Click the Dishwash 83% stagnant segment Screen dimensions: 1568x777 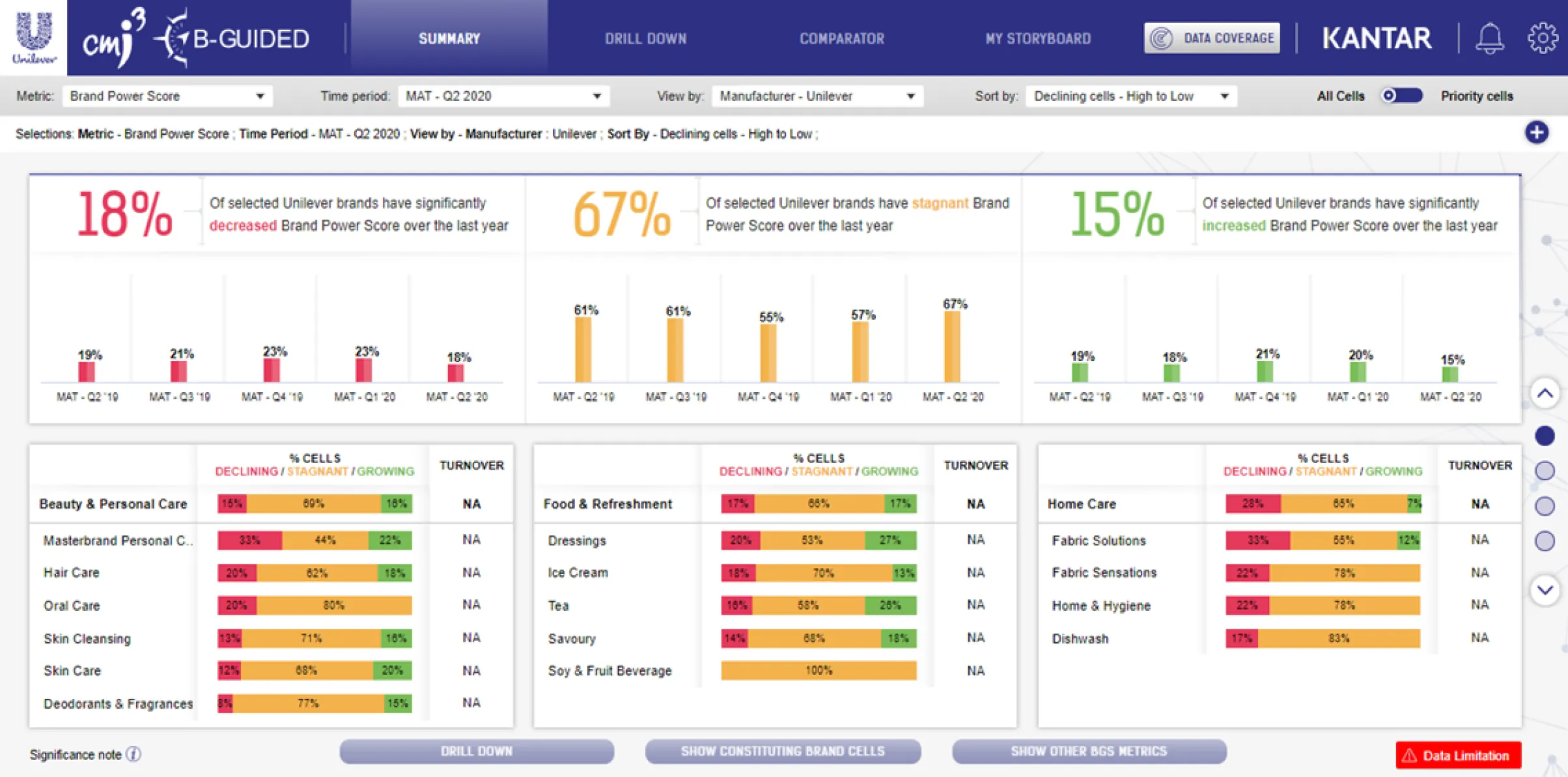[1339, 638]
